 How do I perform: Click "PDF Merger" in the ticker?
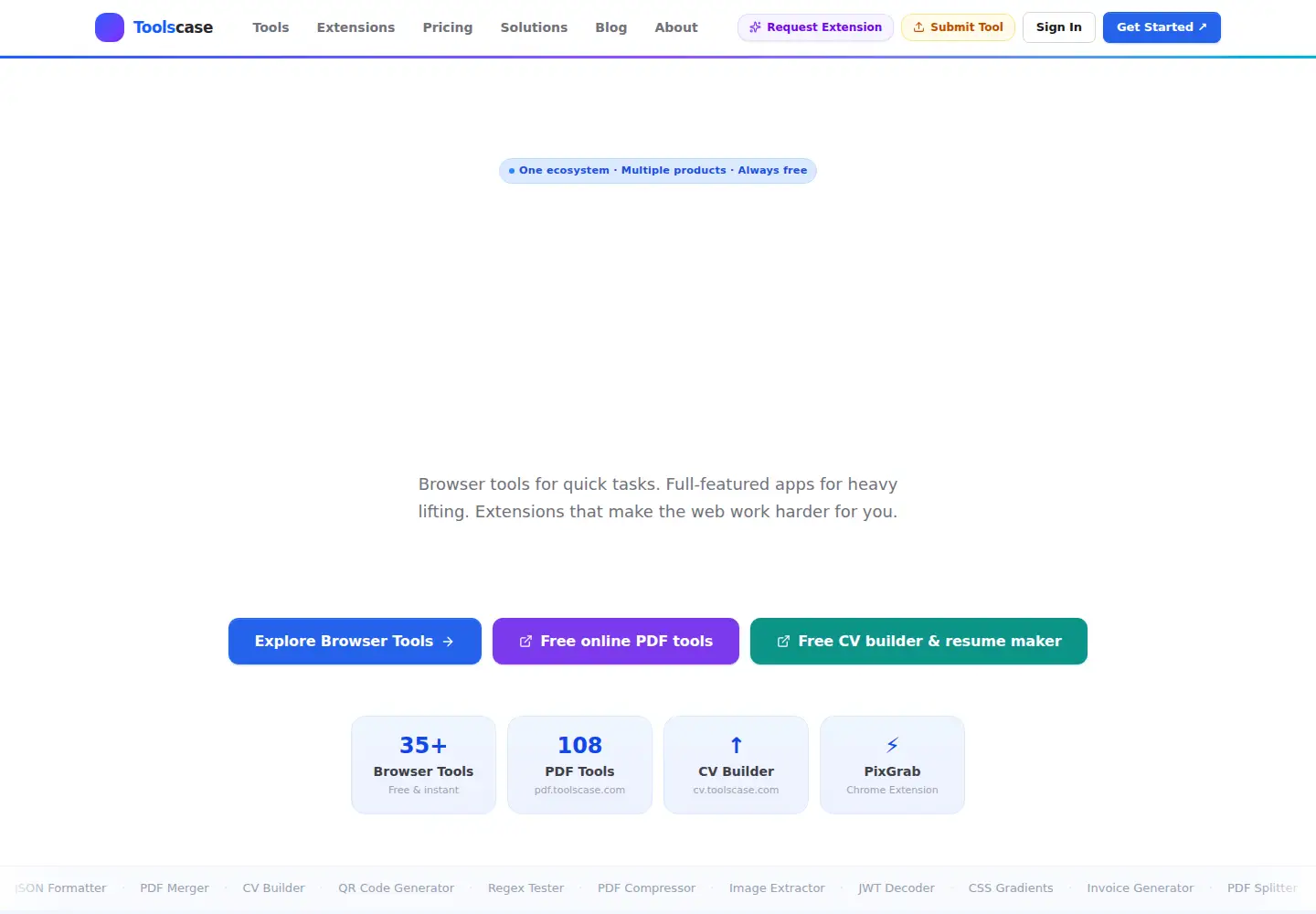tap(175, 888)
